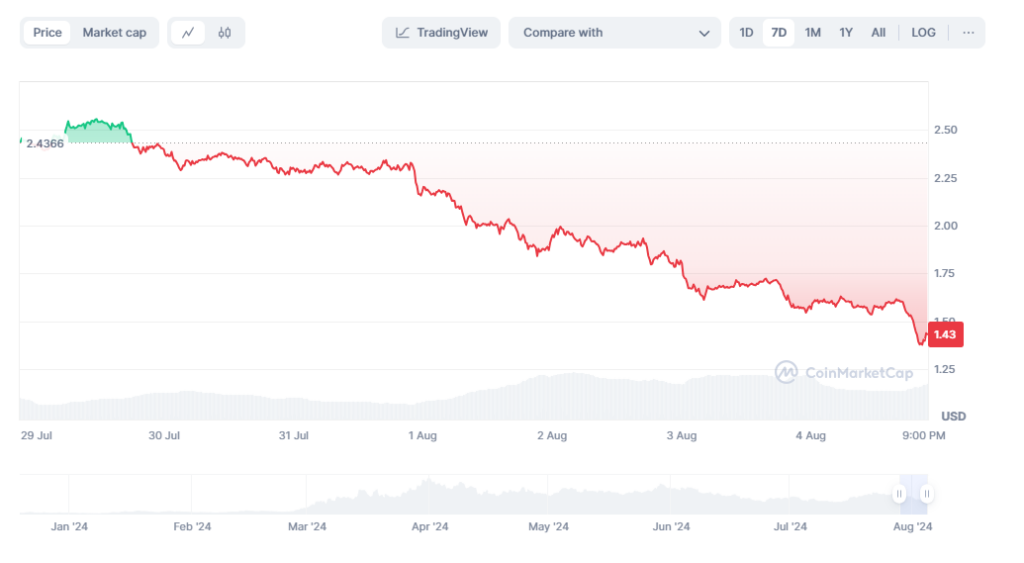Switch to Market cap view

tap(114, 33)
